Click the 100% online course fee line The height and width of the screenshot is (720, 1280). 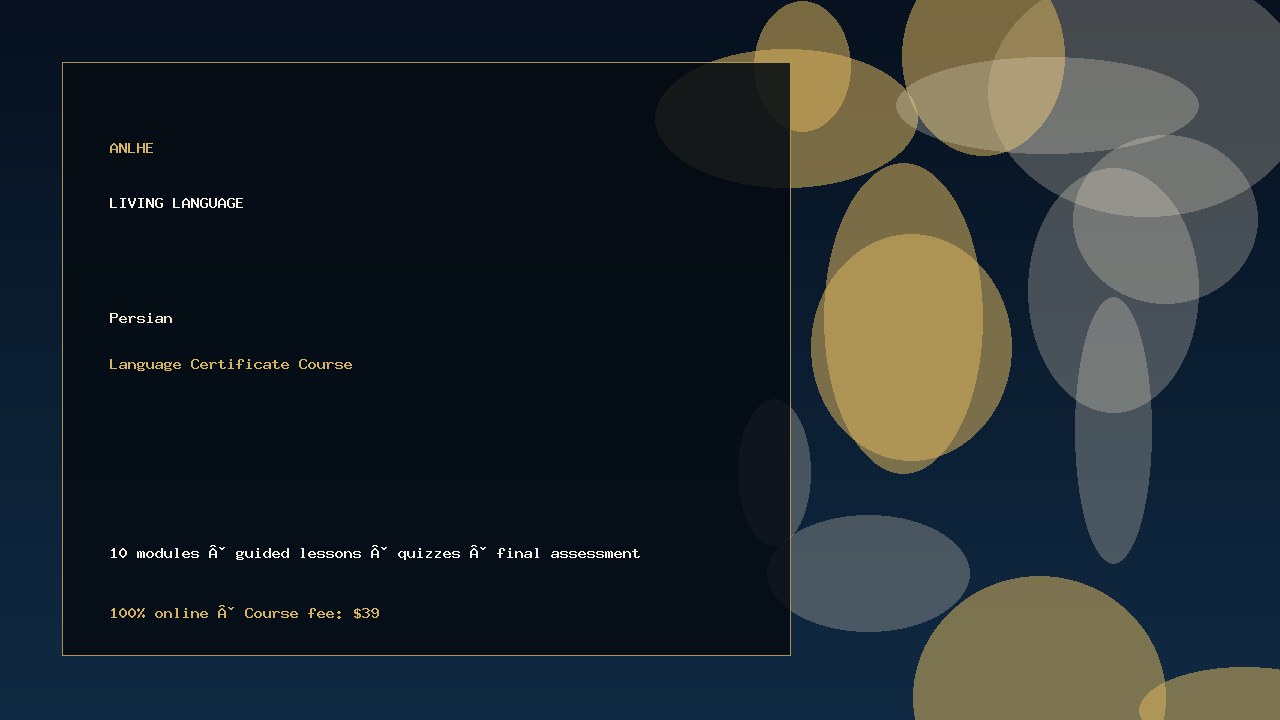(244, 613)
